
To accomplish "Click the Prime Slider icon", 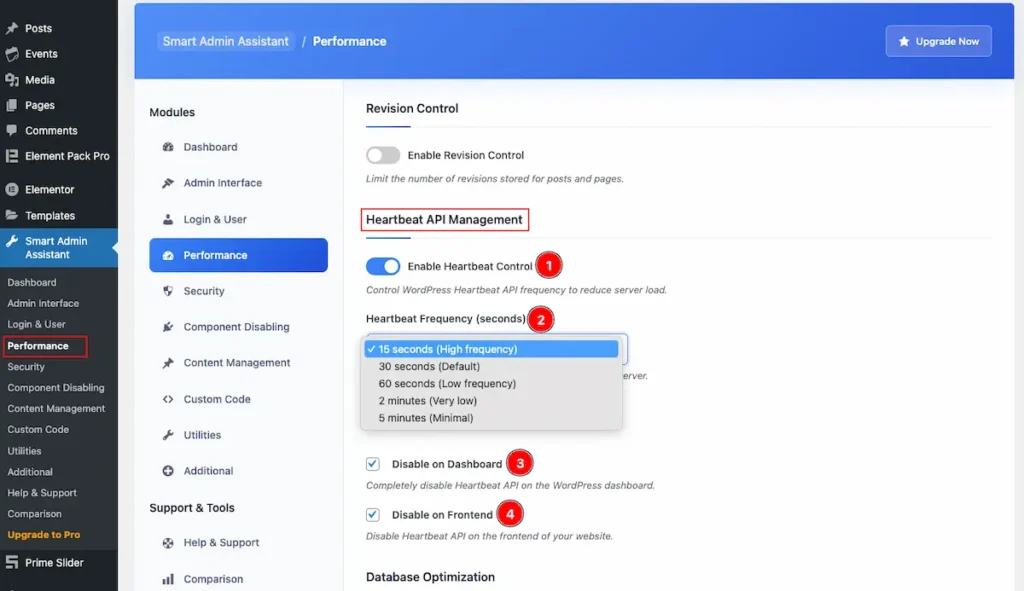I will (12, 562).
